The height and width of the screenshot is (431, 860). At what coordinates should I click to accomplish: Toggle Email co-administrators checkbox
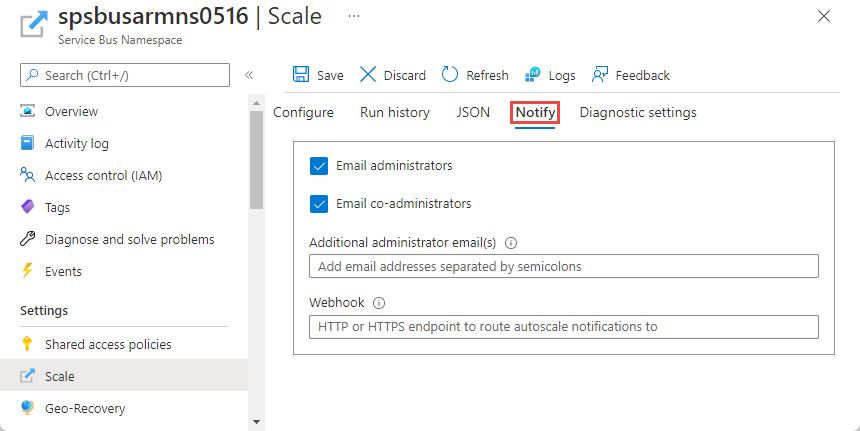coord(319,204)
